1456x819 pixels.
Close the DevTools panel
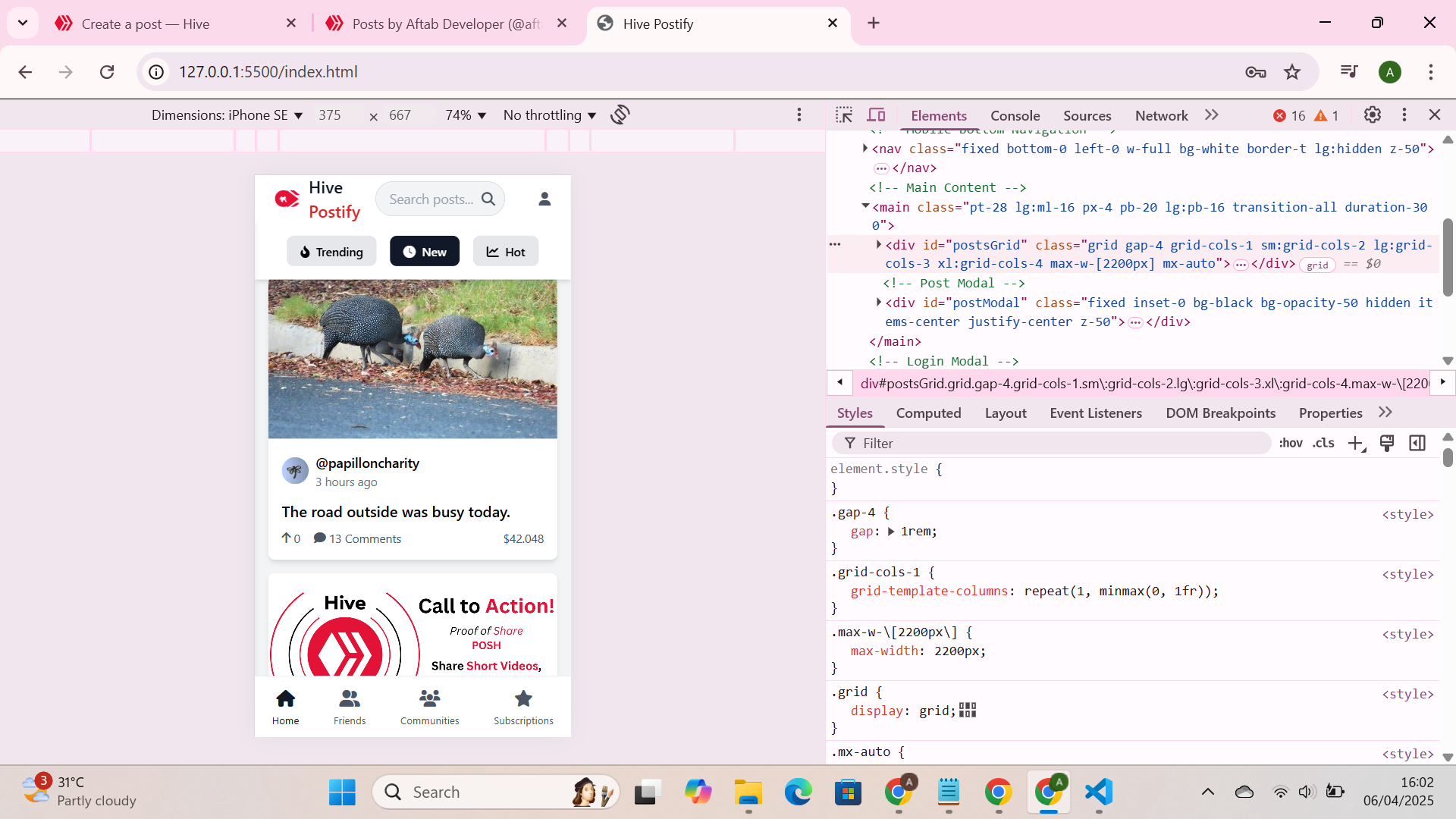click(1435, 115)
